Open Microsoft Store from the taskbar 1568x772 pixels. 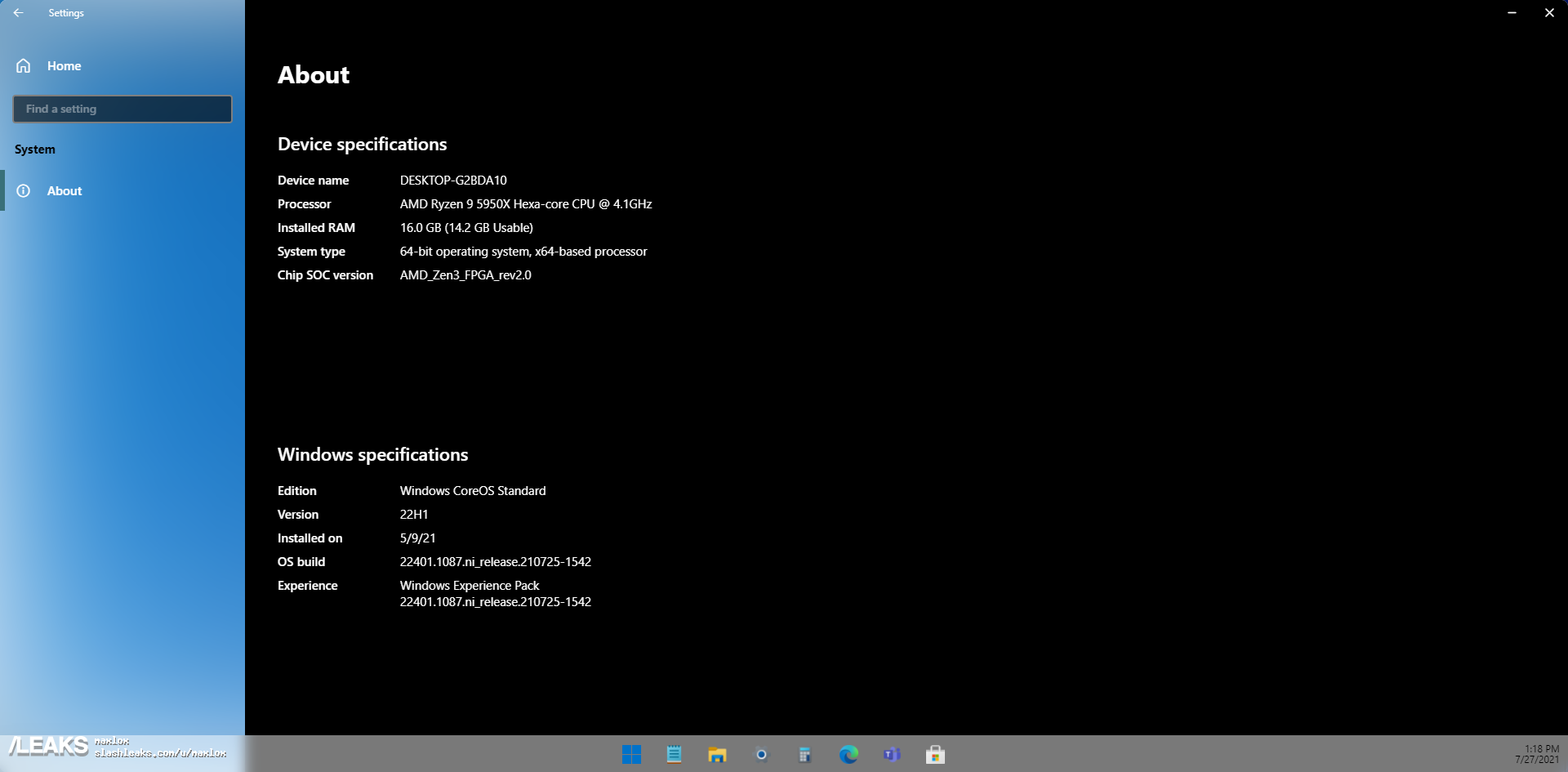click(x=935, y=754)
